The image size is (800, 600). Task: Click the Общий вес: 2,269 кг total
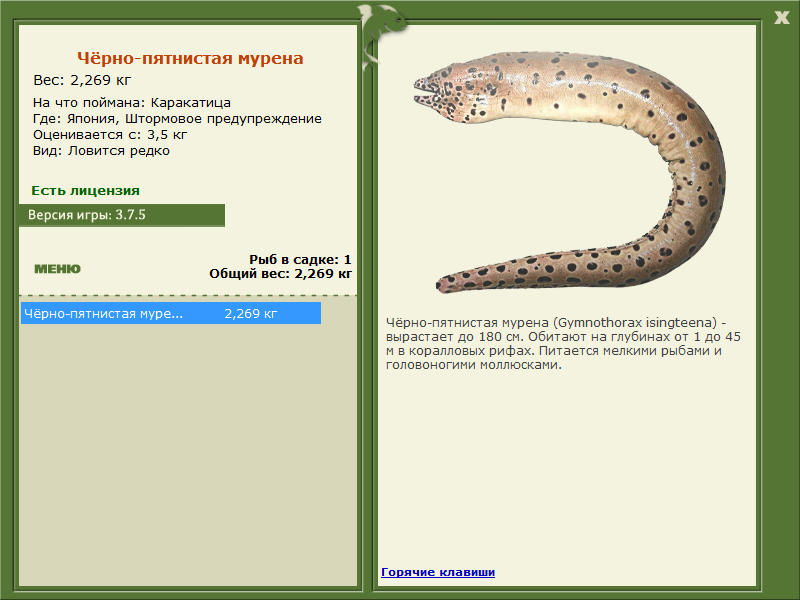coord(280,273)
